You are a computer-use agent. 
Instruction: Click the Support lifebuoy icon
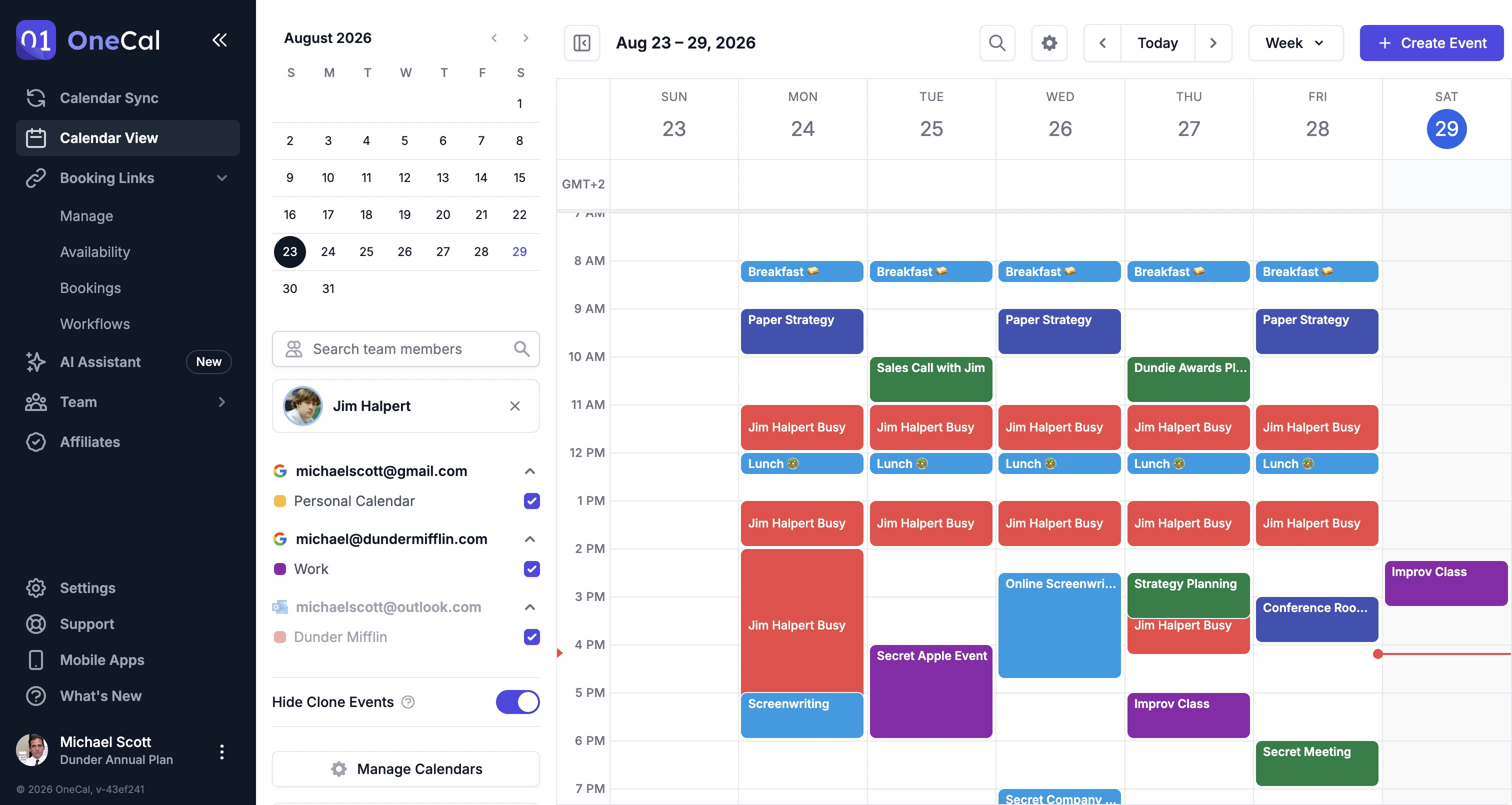tap(36, 623)
